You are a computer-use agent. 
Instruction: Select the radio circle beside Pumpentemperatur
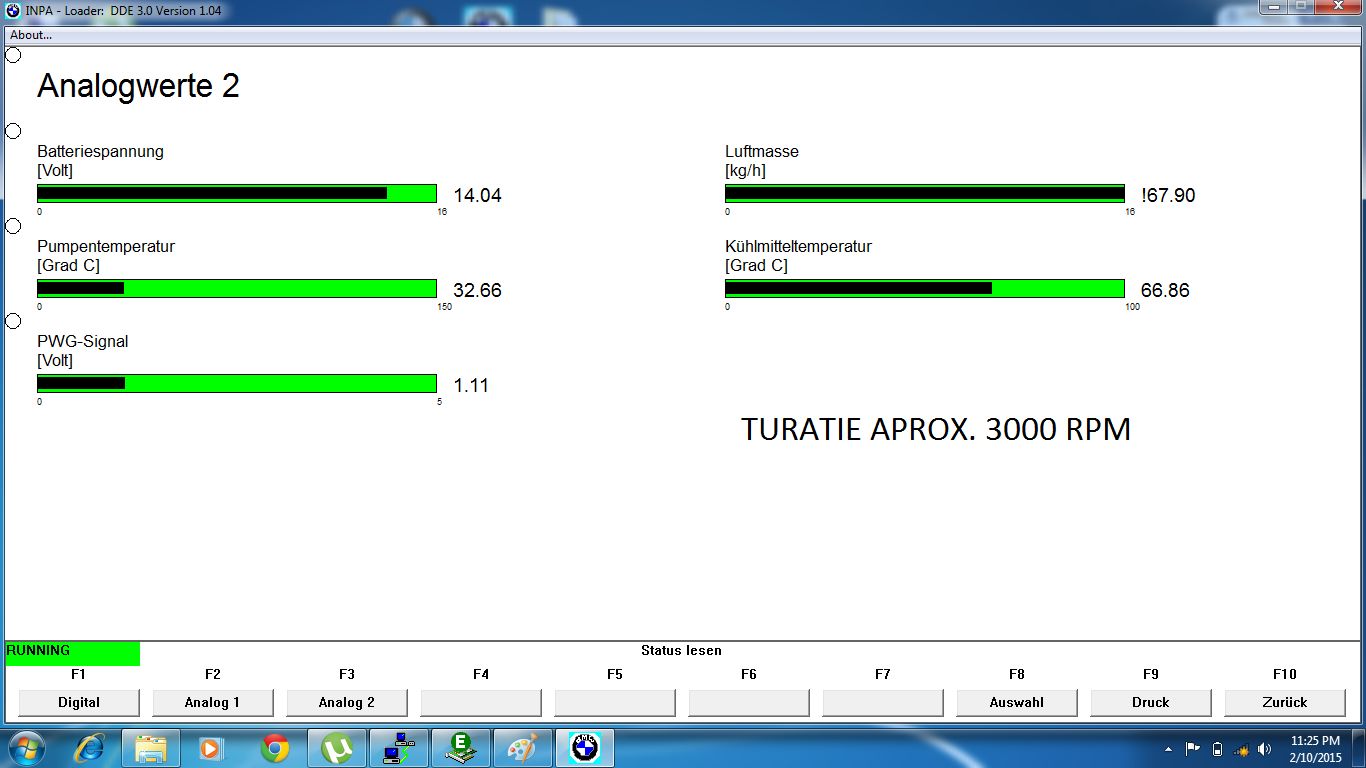coord(14,226)
